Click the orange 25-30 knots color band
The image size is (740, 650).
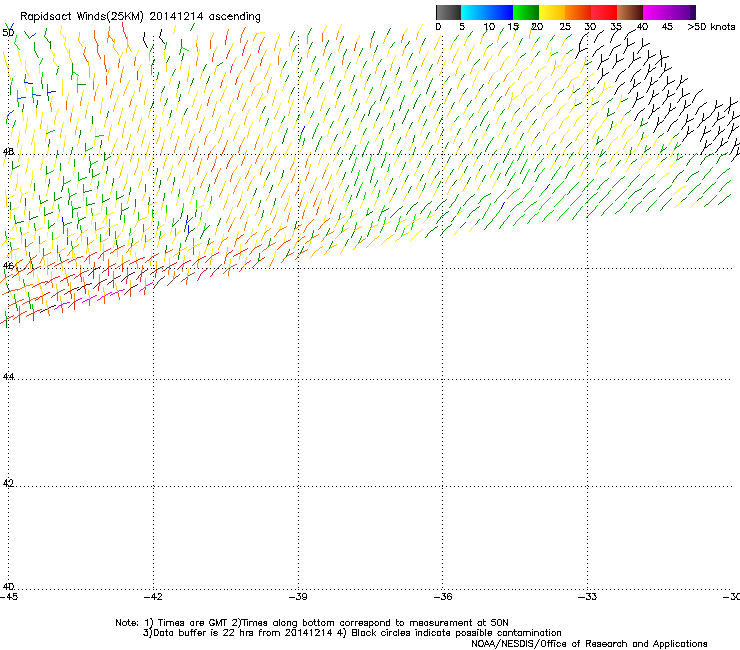pyautogui.click(x=578, y=12)
